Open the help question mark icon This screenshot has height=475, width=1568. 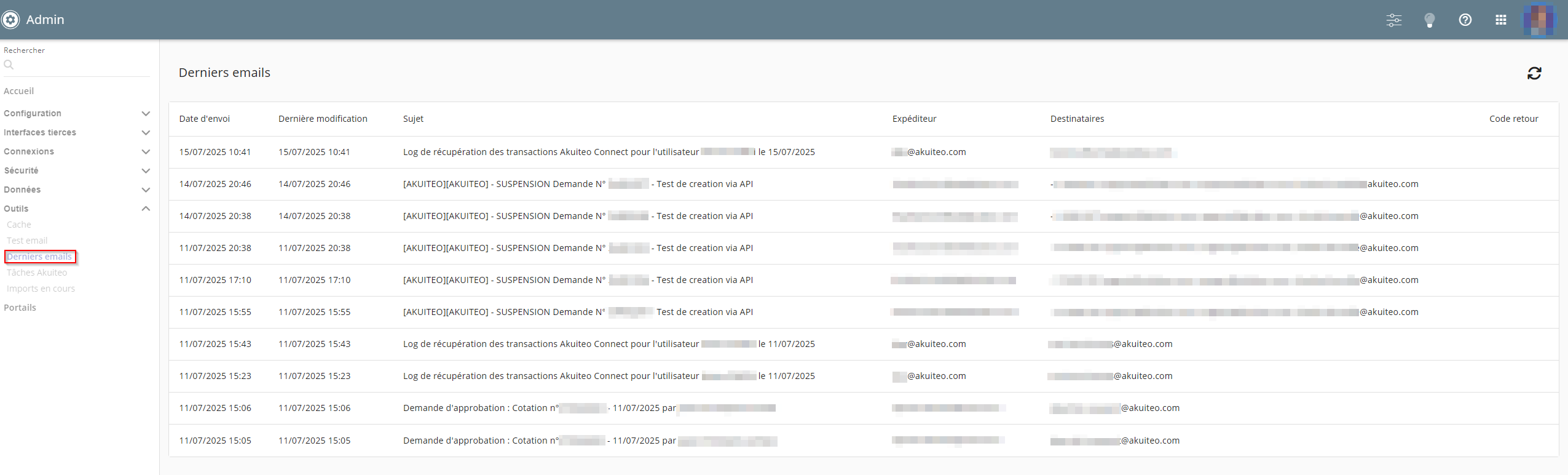click(1465, 20)
